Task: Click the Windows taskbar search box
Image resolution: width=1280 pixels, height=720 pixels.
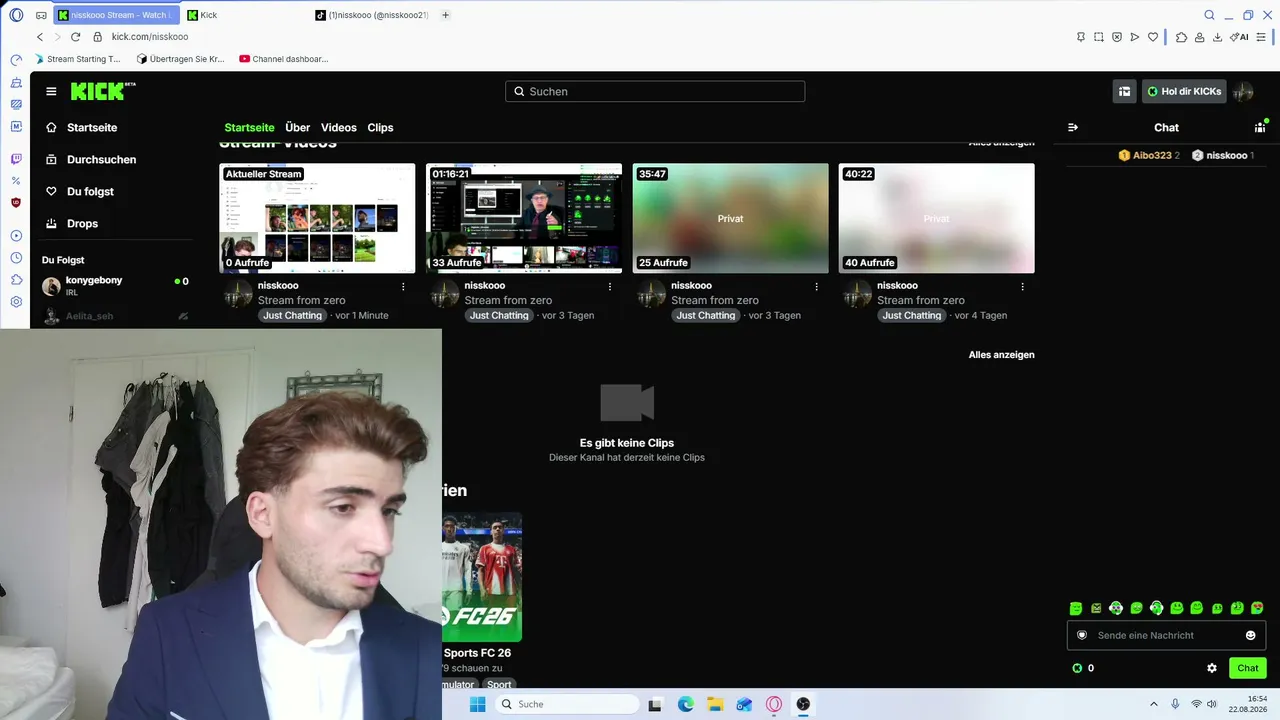Action: point(568,704)
